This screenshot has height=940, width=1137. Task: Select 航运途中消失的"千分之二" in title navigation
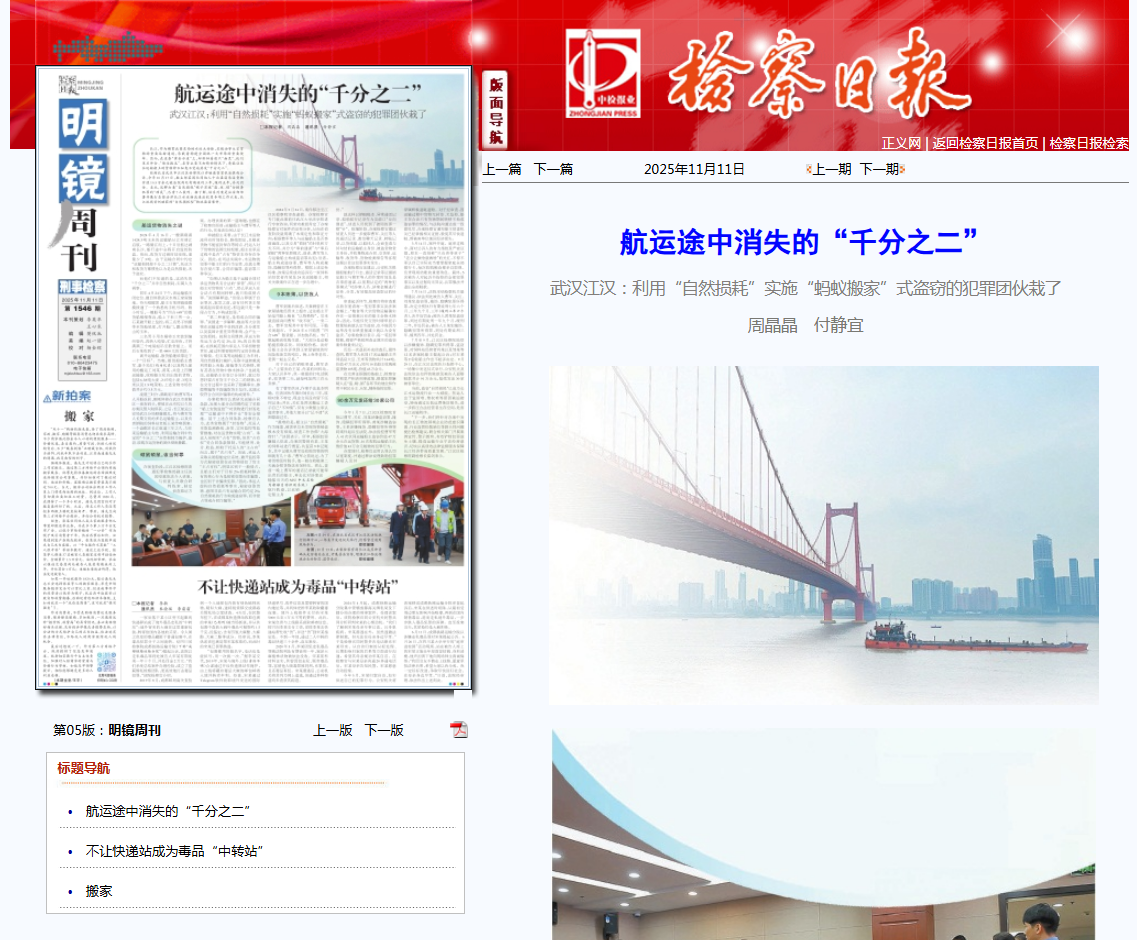click(167, 812)
